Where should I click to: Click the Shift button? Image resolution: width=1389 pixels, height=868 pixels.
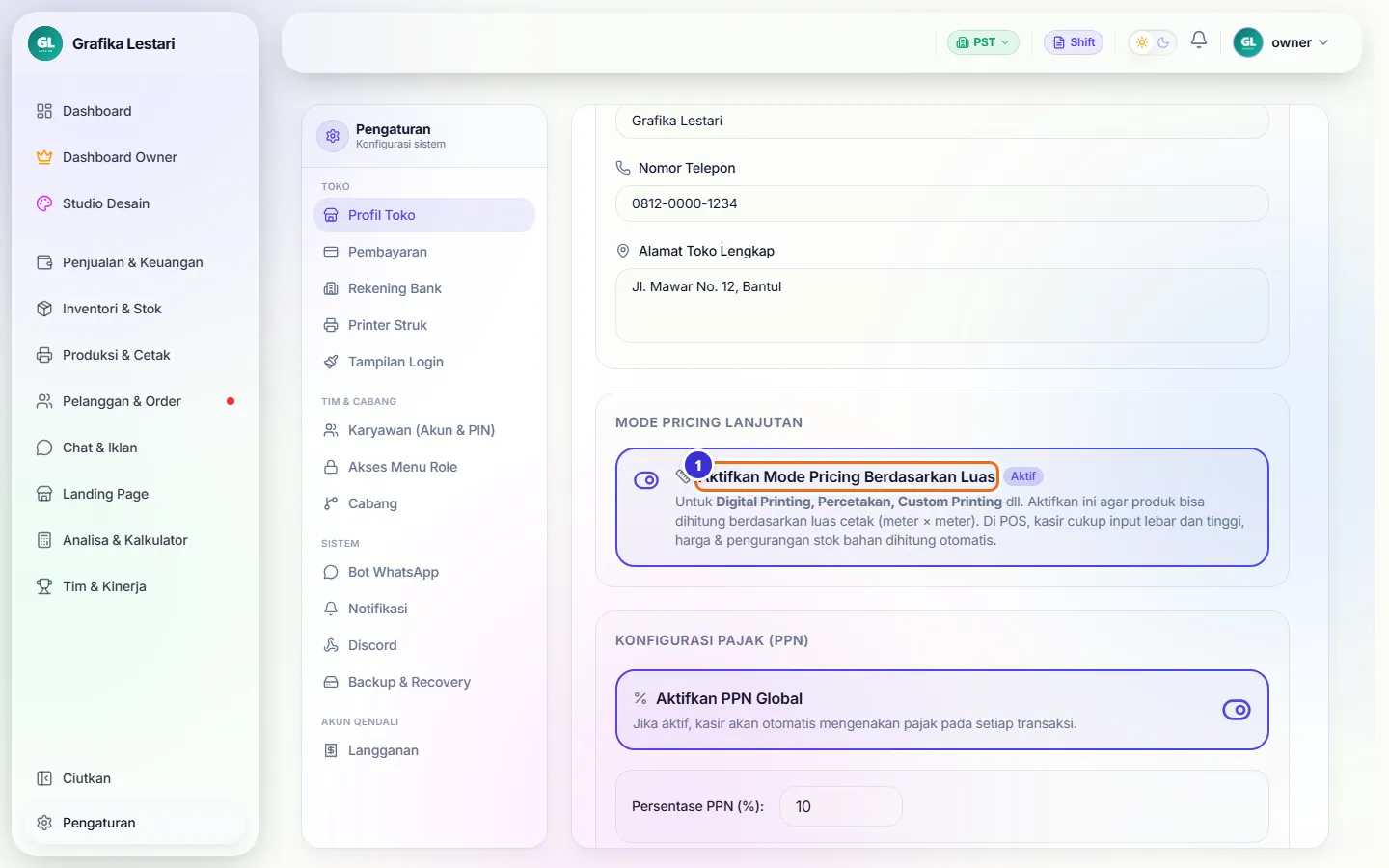tap(1074, 42)
